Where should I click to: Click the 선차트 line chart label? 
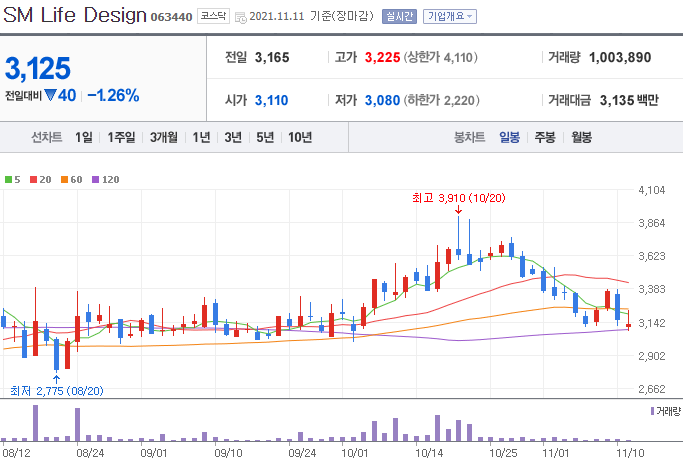[47, 138]
